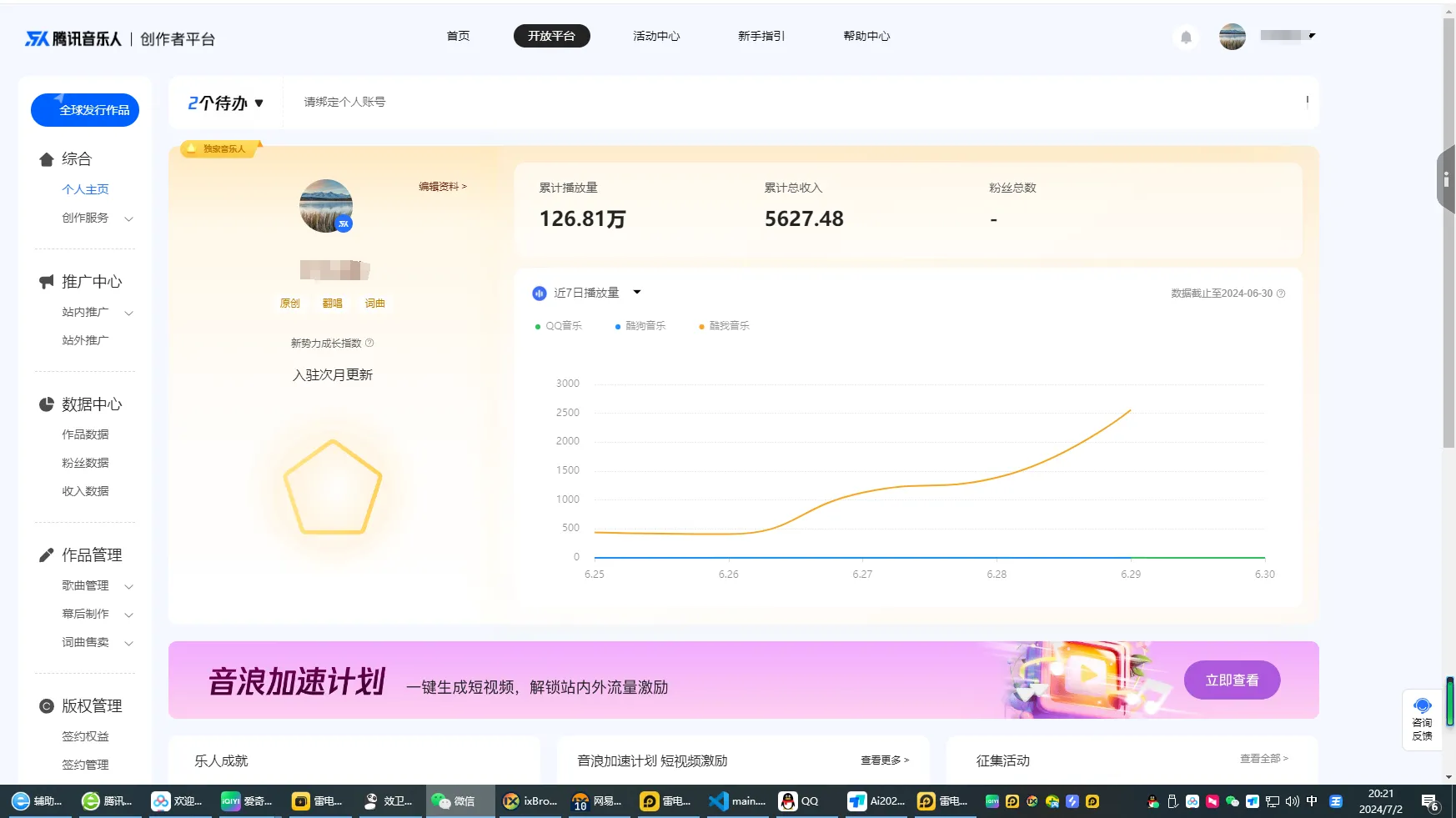Screen dimensions: 1456x818
Task: Open the 新手指引 menu item
Action: 761,36
